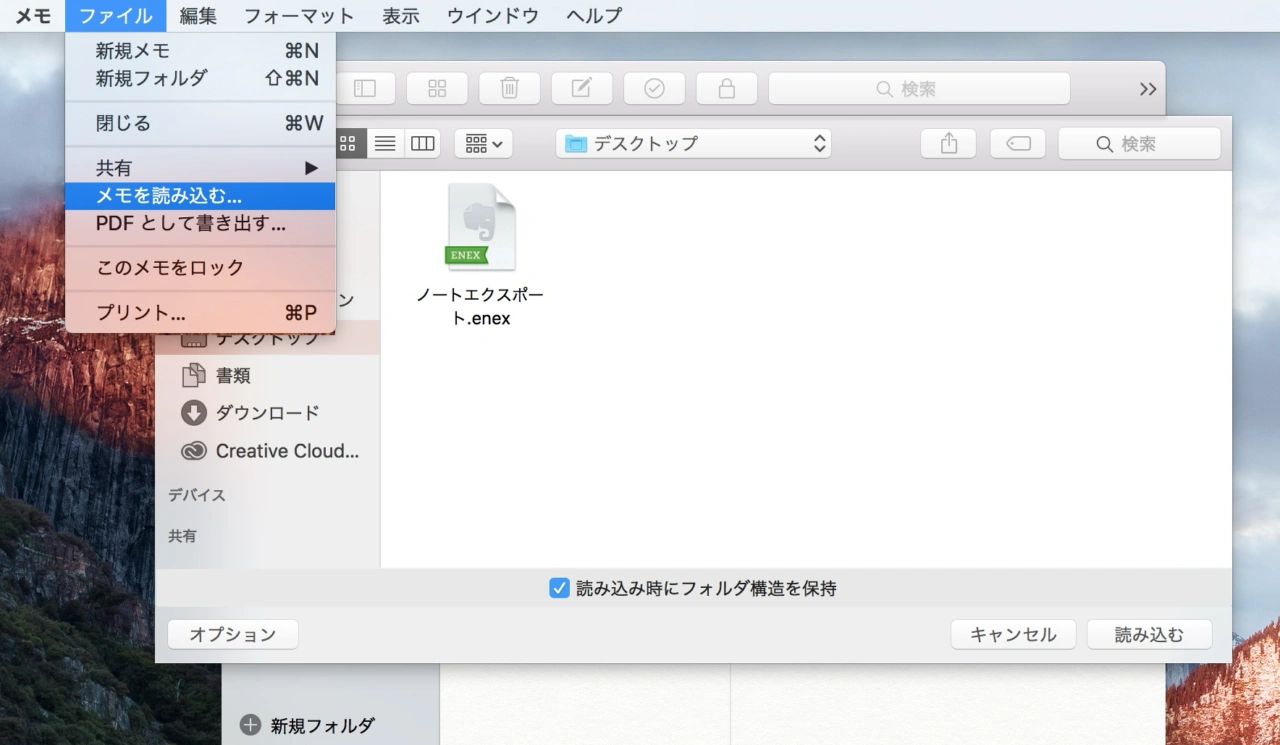The height and width of the screenshot is (745, 1280).
Task: Select the ノートエクスポート.enex file thumbnail
Action: coord(482,225)
